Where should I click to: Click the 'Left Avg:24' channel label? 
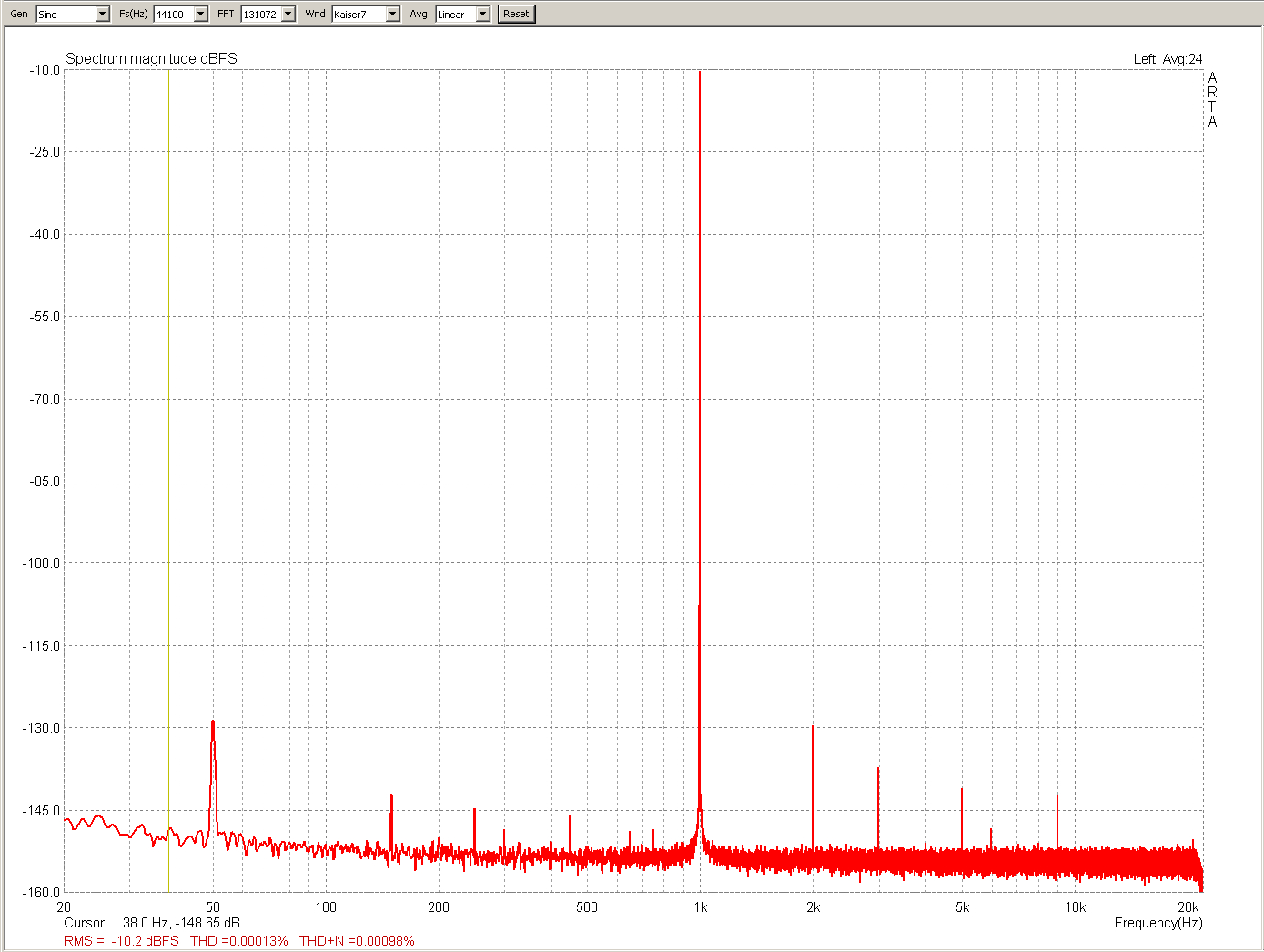pos(1168,59)
